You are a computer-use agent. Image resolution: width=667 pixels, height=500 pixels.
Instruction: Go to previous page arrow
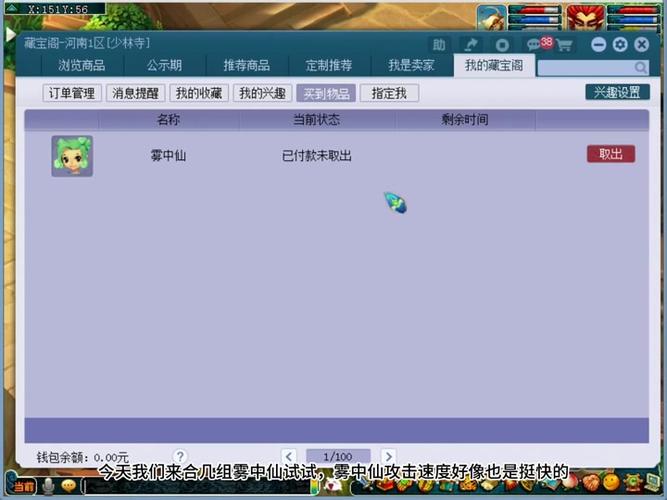point(289,457)
